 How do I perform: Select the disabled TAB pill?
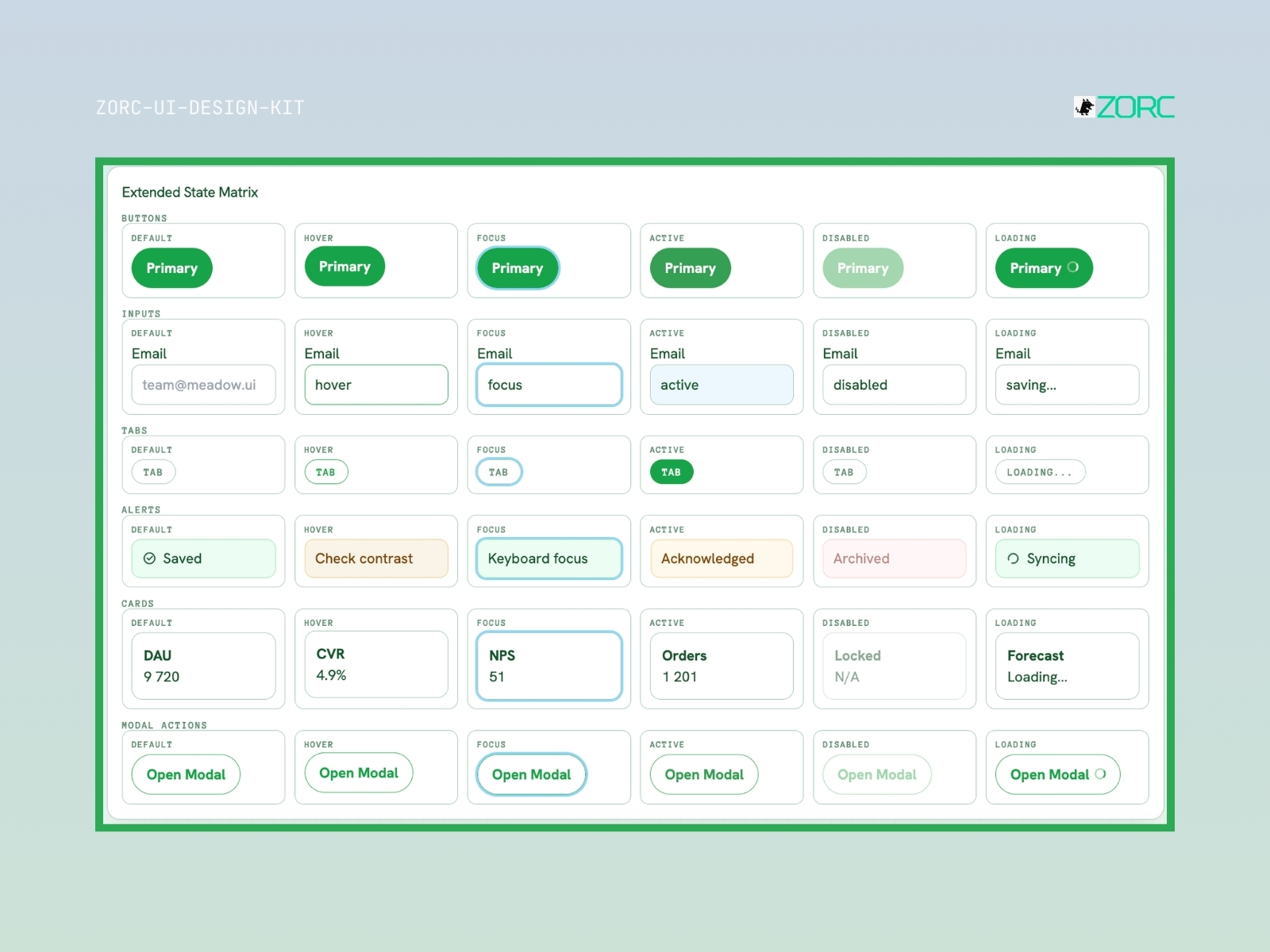click(x=845, y=472)
